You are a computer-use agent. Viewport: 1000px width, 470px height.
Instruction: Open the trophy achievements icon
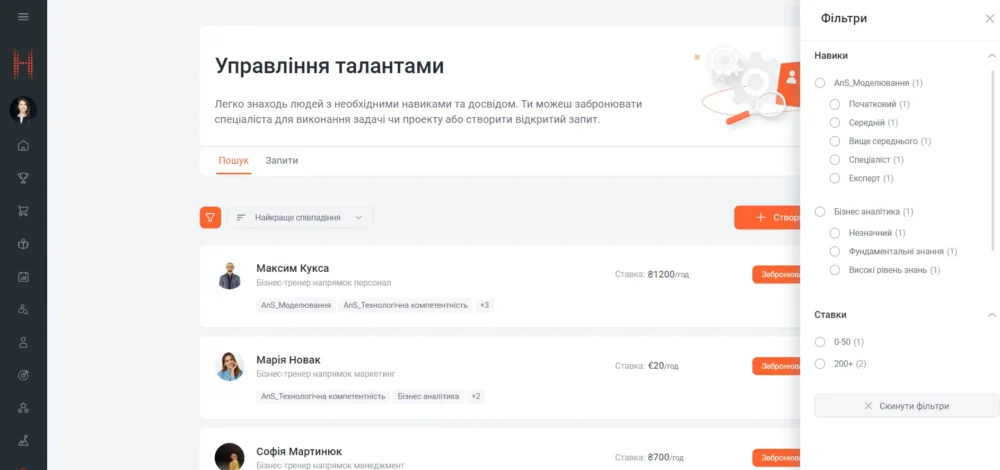click(x=23, y=179)
